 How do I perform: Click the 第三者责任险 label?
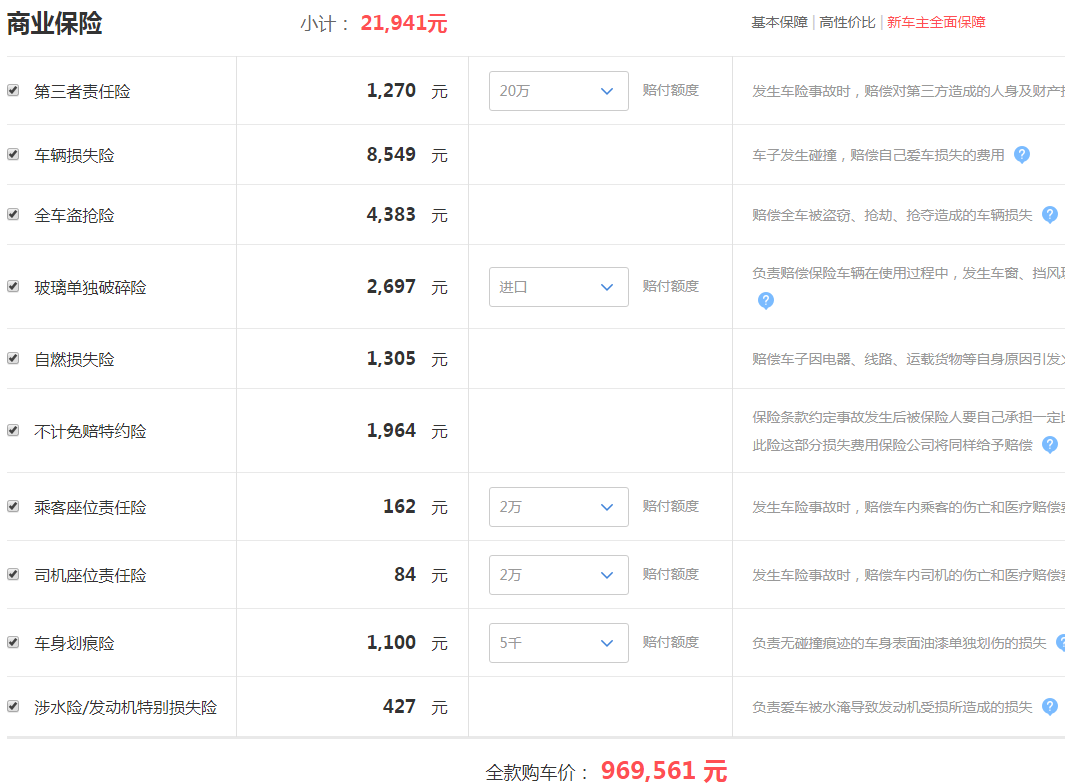point(82,91)
